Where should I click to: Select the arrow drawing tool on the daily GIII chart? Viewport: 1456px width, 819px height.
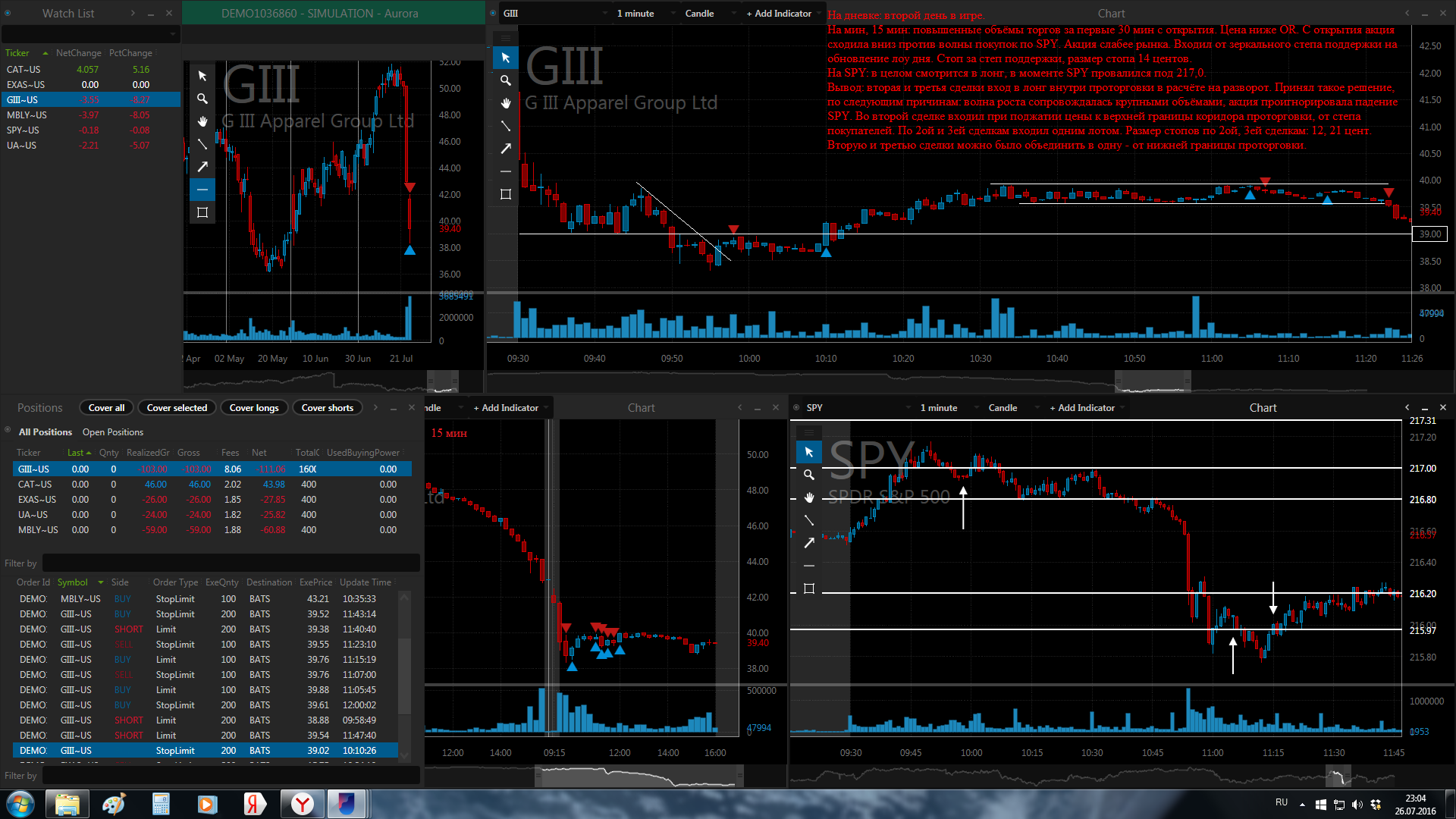(202, 167)
